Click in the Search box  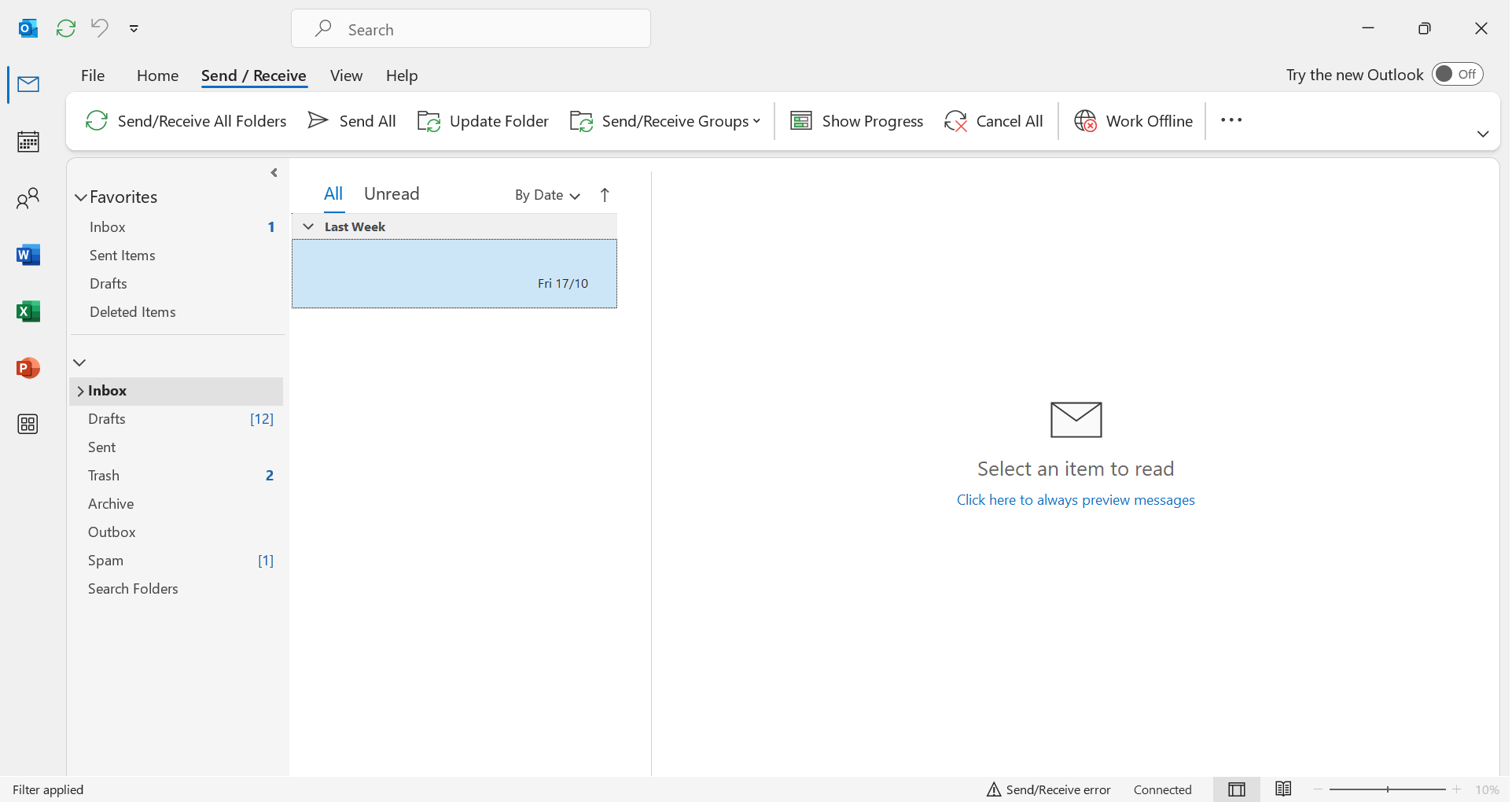[x=471, y=29]
